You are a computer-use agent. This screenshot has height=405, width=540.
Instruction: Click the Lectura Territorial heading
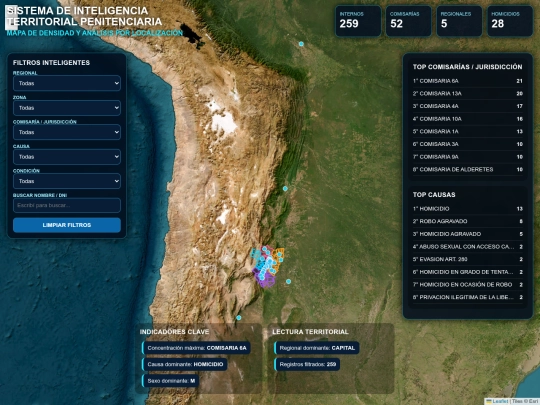(310, 332)
